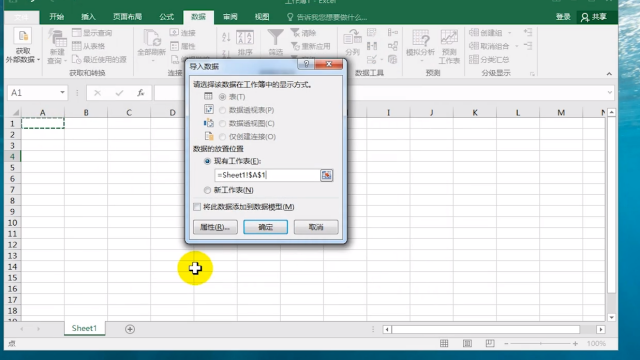This screenshot has width=640, height=360.
Task: Click Cancel button in Import dialog
Action: [316, 227]
